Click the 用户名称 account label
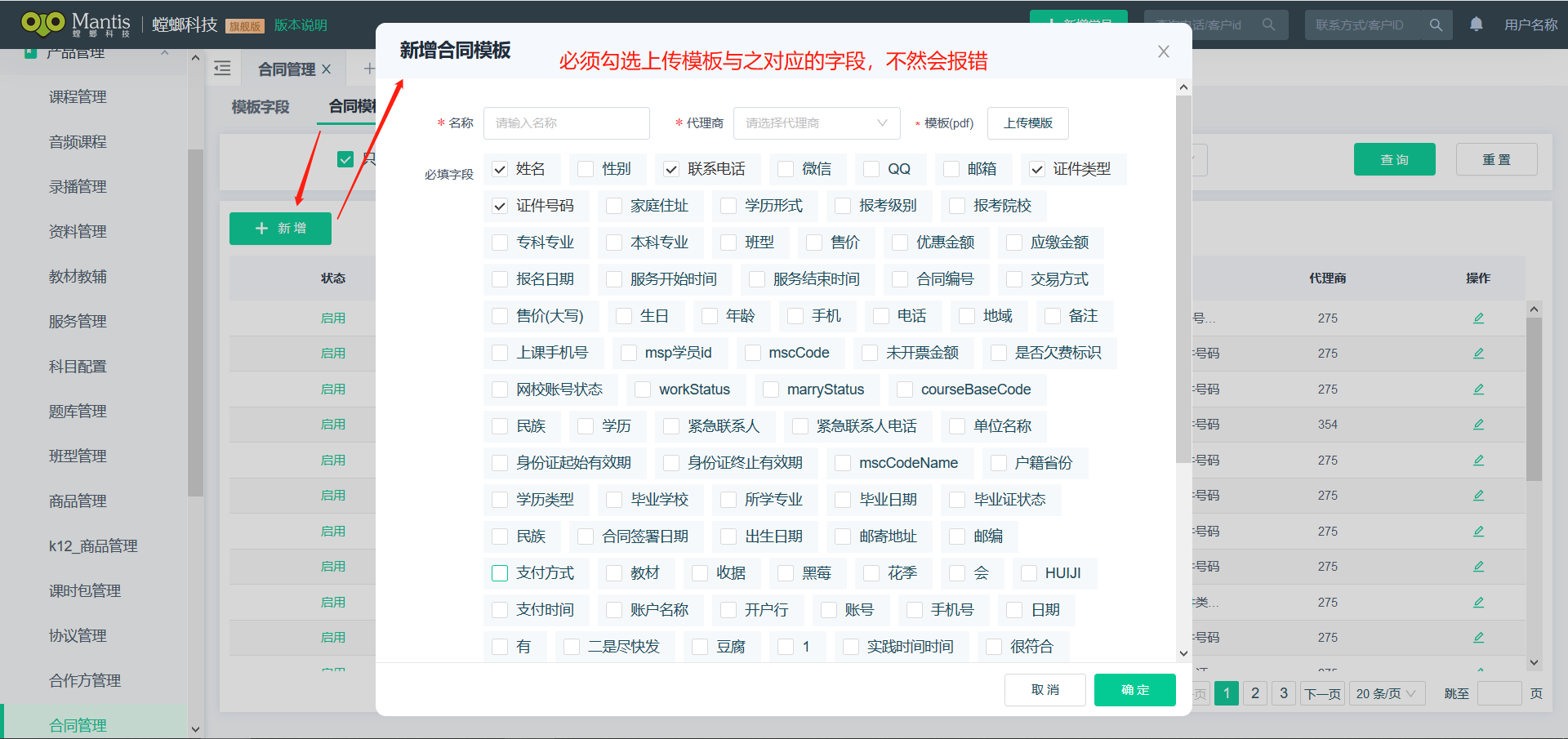Viewport: 1568px width, 739px height. click(x=1531, y=25)
